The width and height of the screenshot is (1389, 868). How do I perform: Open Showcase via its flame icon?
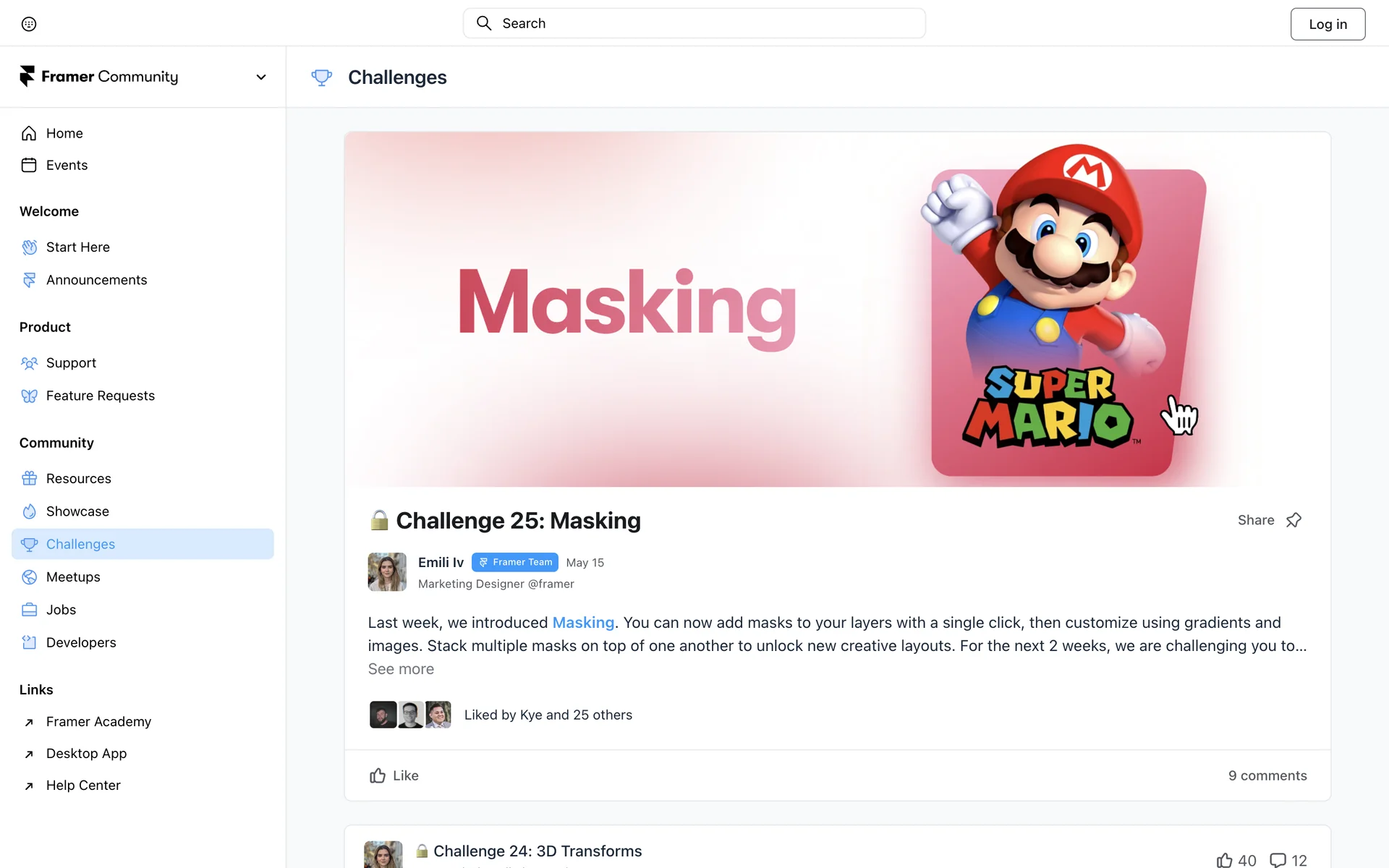coord(29,511)
